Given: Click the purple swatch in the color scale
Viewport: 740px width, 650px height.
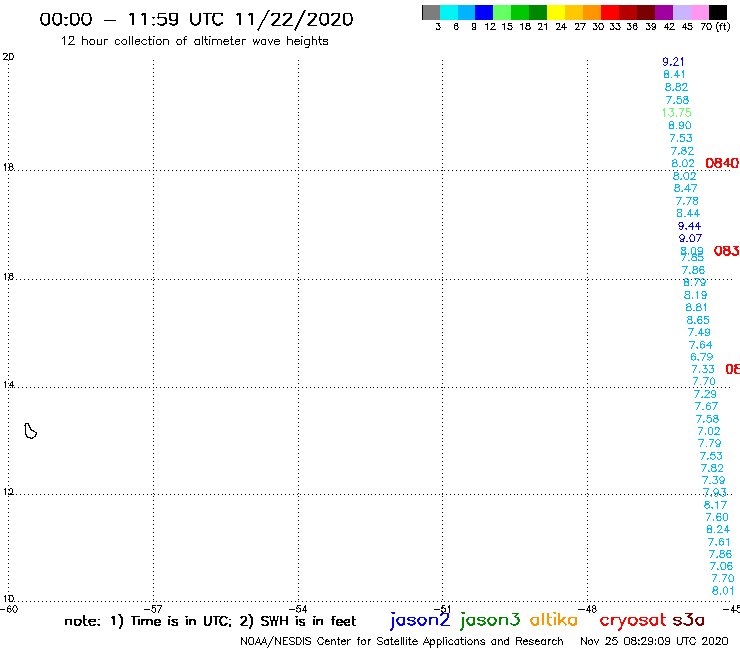Looking at the screenshot, I should pyautogui.click(x=664, y=12).
